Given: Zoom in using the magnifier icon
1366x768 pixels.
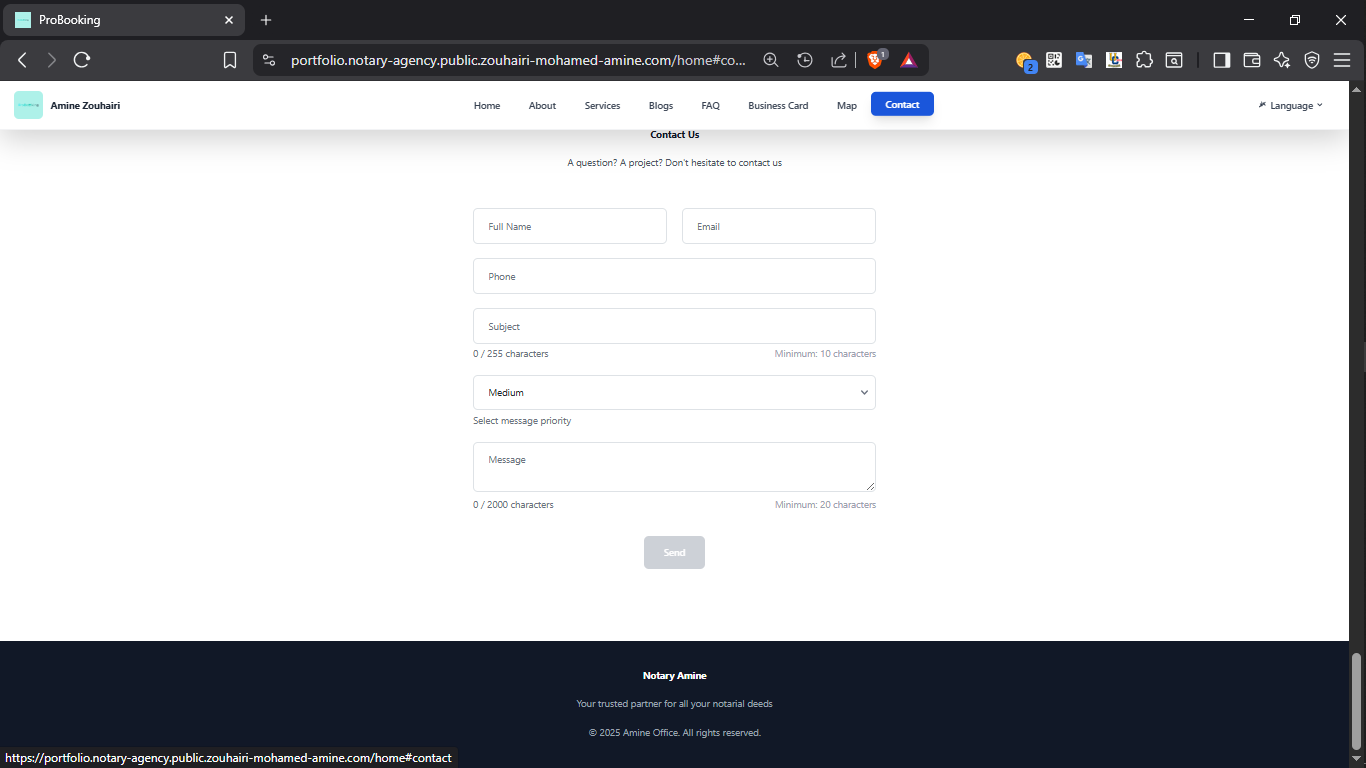Looking at the screenshot, I should [771, 59].
